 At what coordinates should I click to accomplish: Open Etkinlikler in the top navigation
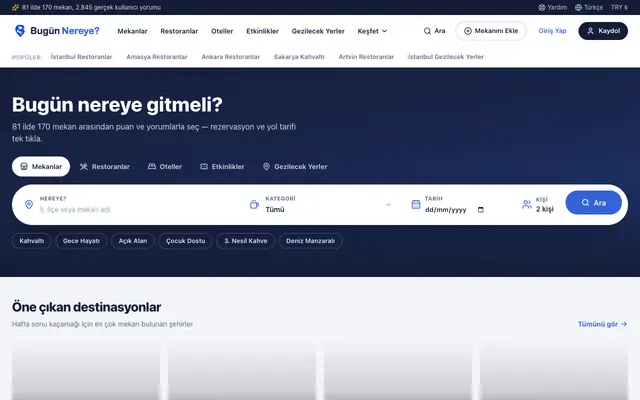click(262, 31)
